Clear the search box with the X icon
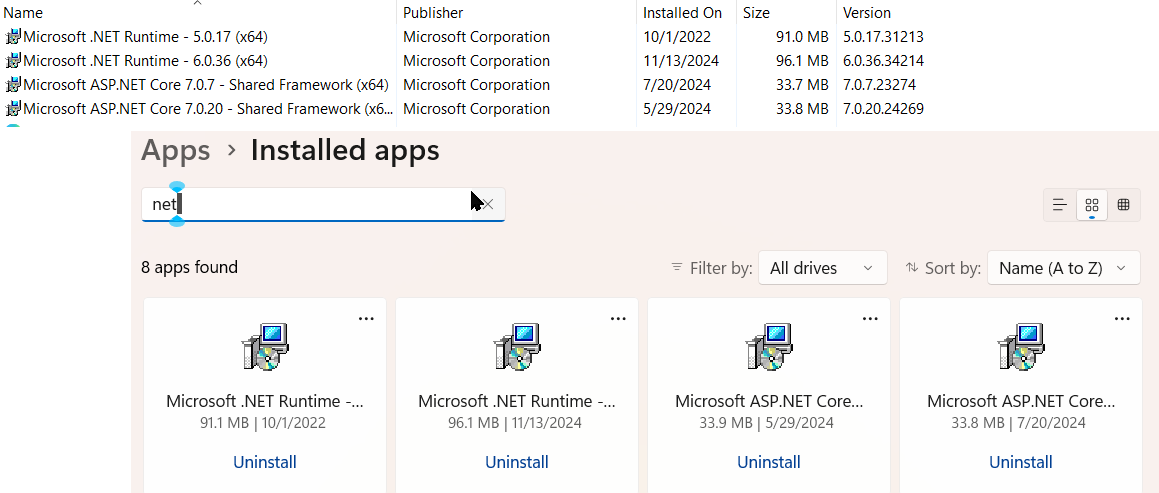 488,204
